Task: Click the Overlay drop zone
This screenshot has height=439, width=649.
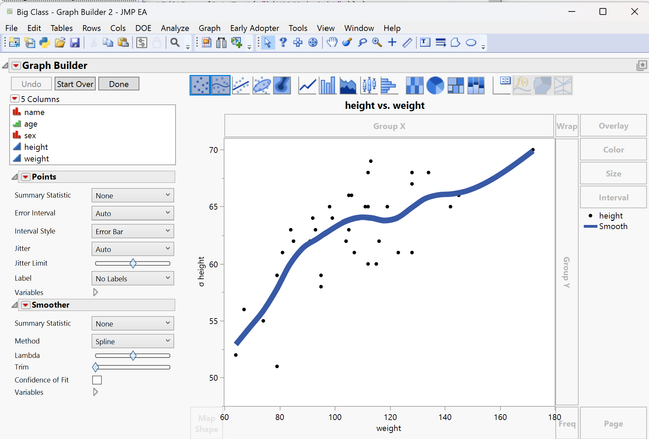Action: (x=613, y=126)
